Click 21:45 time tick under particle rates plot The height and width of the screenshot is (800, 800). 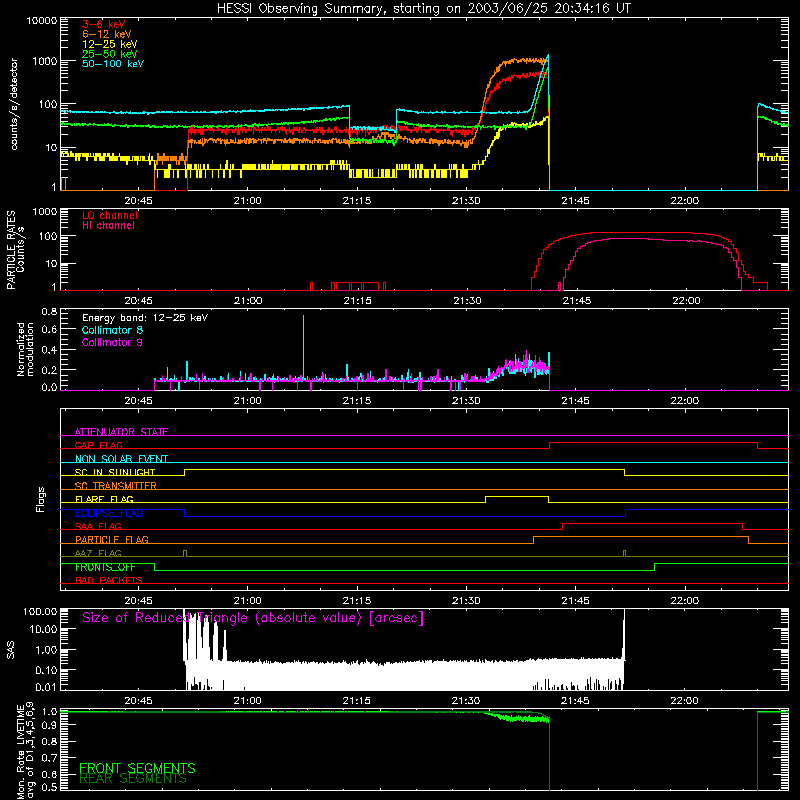577,301
